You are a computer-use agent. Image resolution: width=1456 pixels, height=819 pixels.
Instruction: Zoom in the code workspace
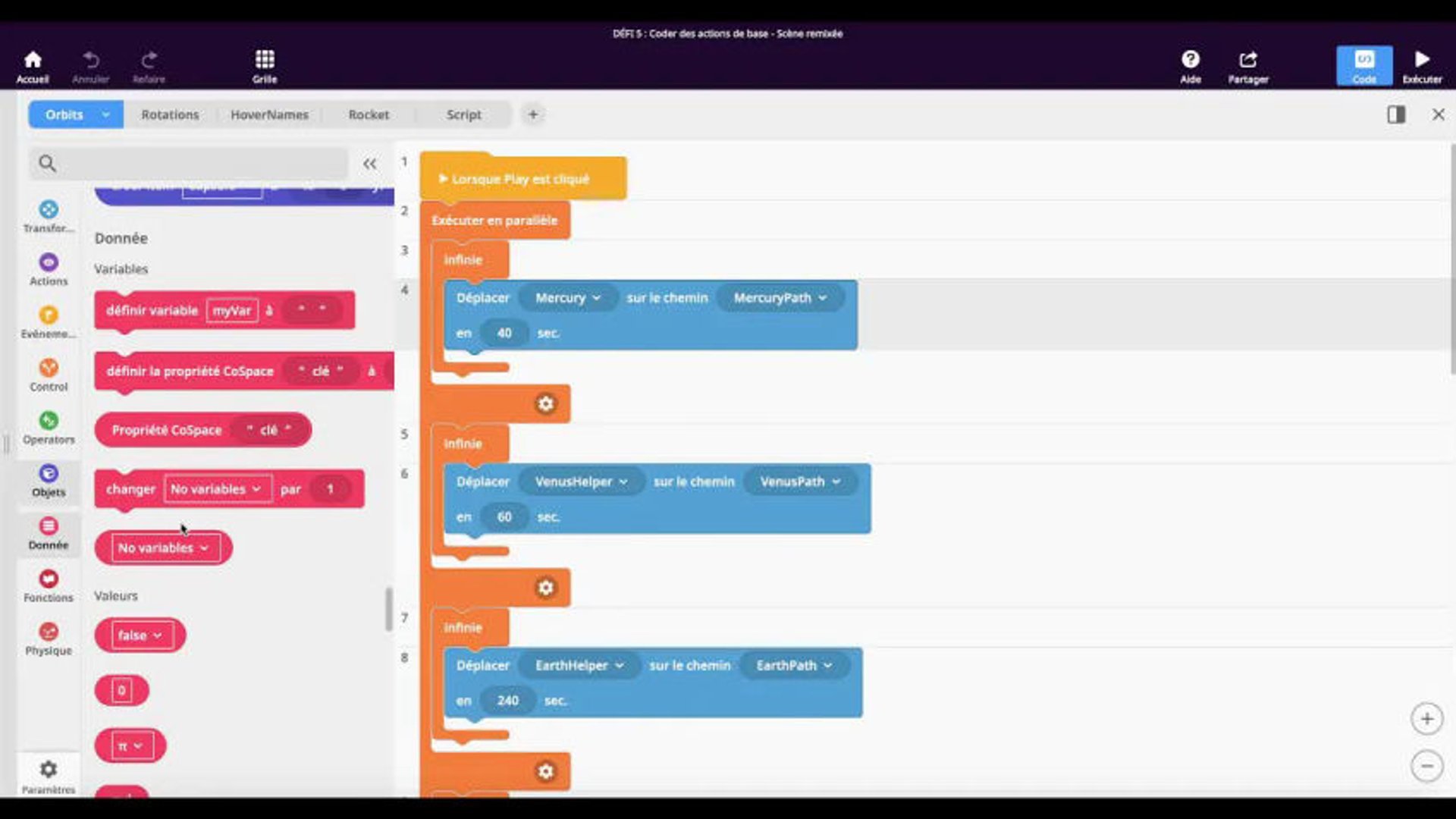pyautogui.click(x=1426, y=719)
